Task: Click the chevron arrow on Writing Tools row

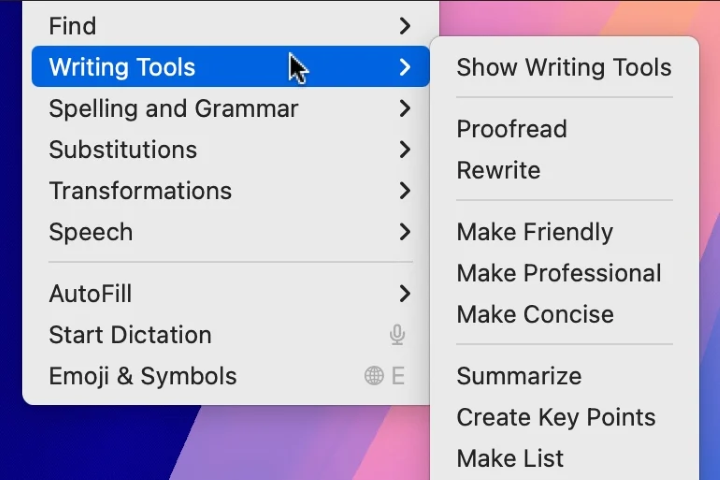Action: coord(405,67)
